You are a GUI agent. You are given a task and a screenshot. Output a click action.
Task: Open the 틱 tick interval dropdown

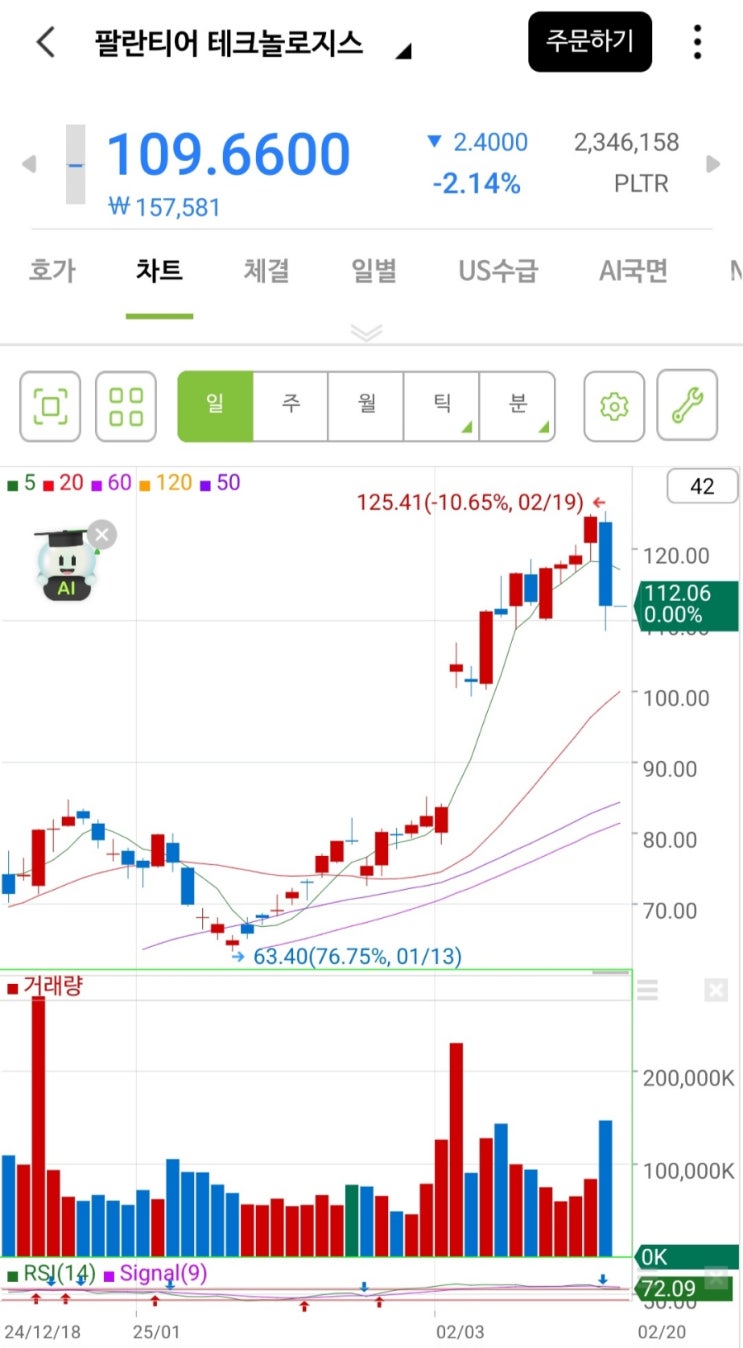pyautogui.click(x=441, y=405)
